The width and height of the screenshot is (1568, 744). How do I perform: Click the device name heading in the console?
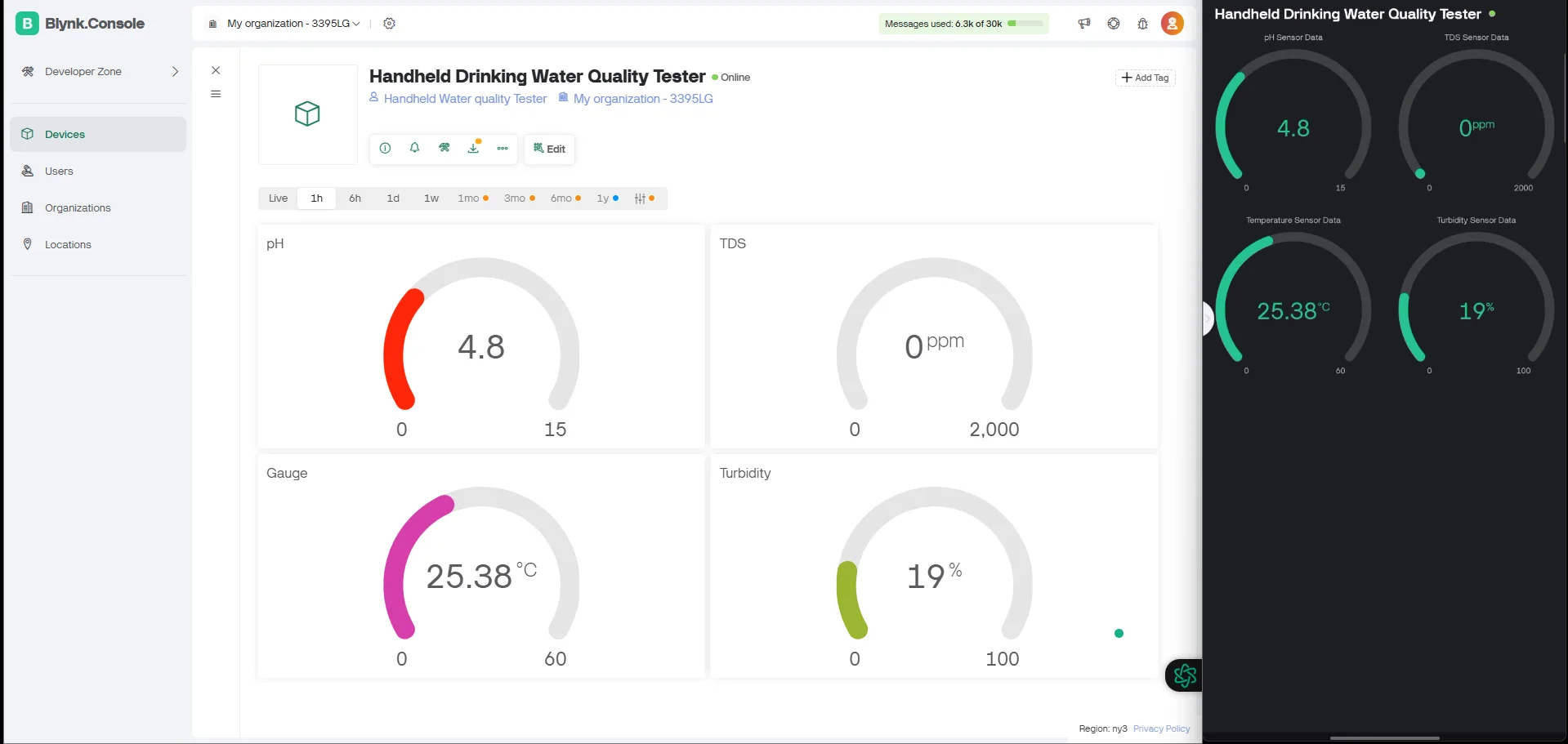pyautogui.click(x=538, y=76)
